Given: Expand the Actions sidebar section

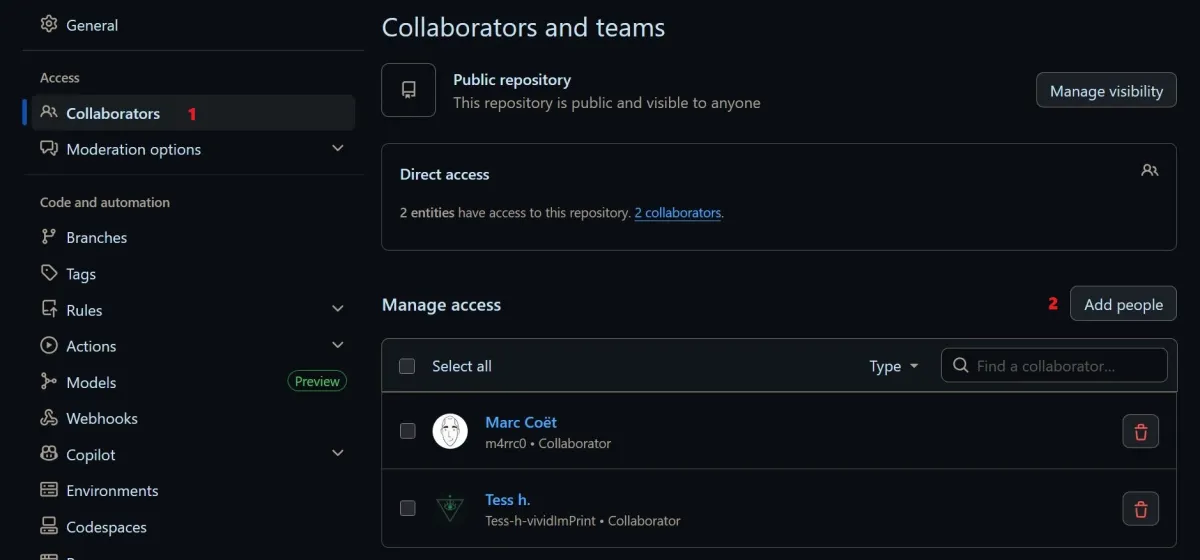Looking at the screenshot, I should point(337,346).
